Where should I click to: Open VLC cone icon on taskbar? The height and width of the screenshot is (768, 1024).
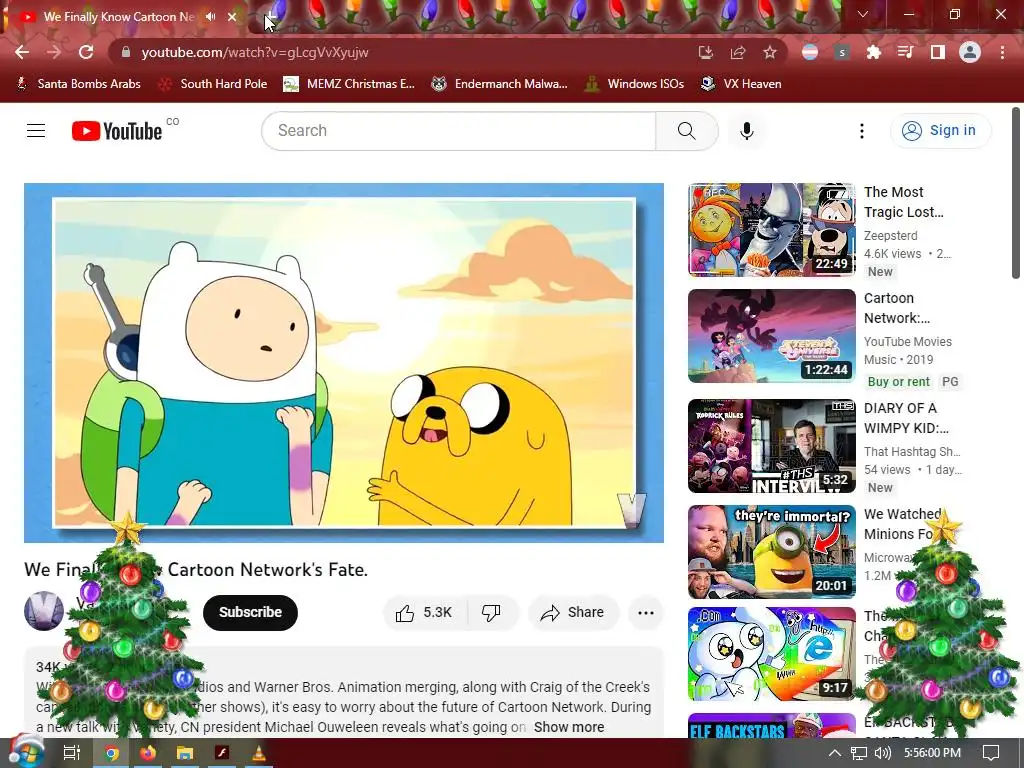259,753
